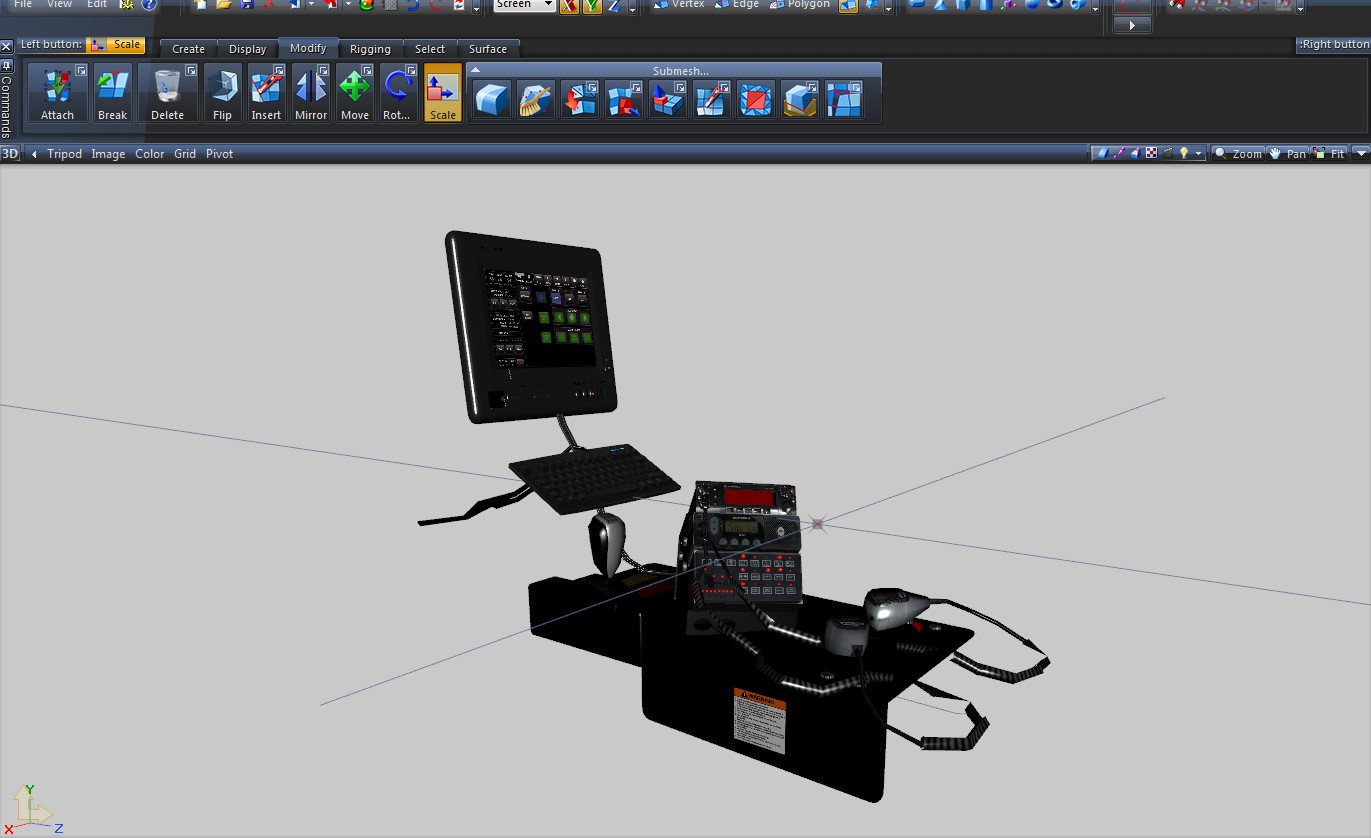Screen dimensions: 1371x838
Task: Select the Rotate tool
Action: tap(397, 93)
